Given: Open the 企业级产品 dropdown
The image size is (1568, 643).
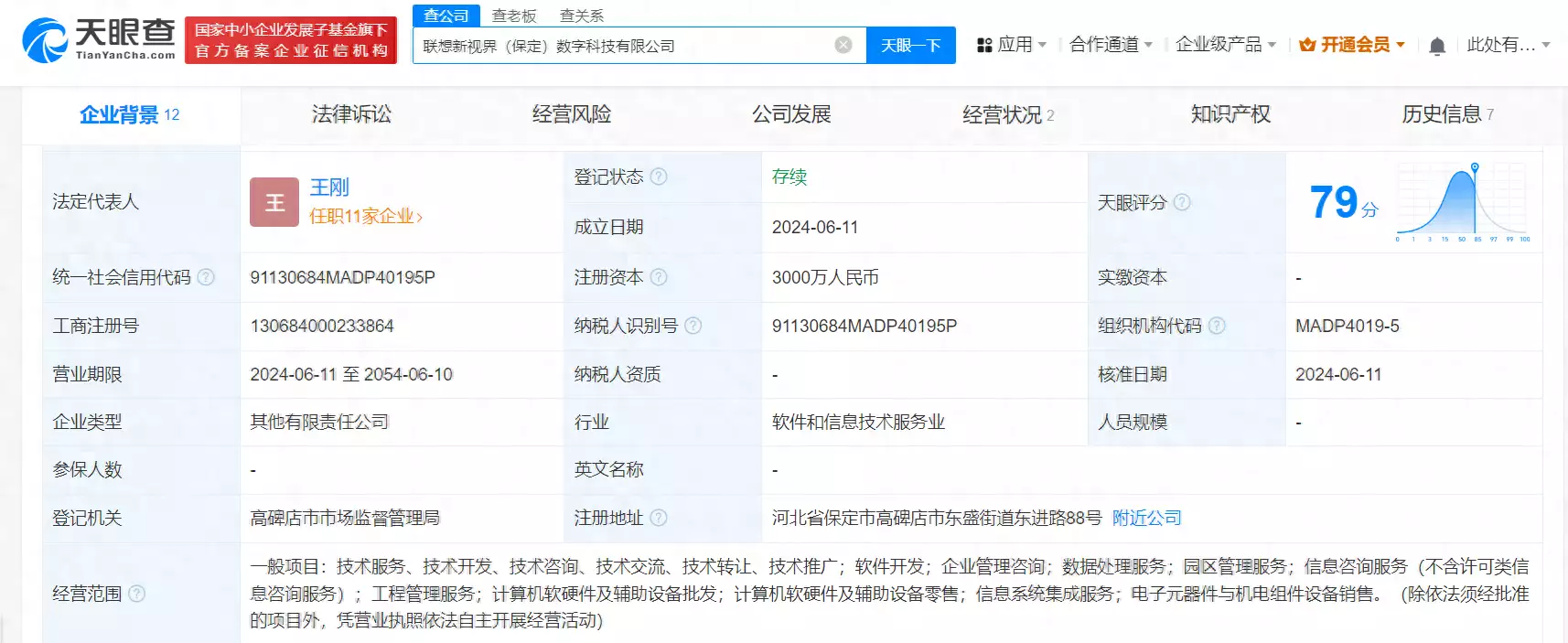Looking at the screenshot, I should pos(1225,45).
